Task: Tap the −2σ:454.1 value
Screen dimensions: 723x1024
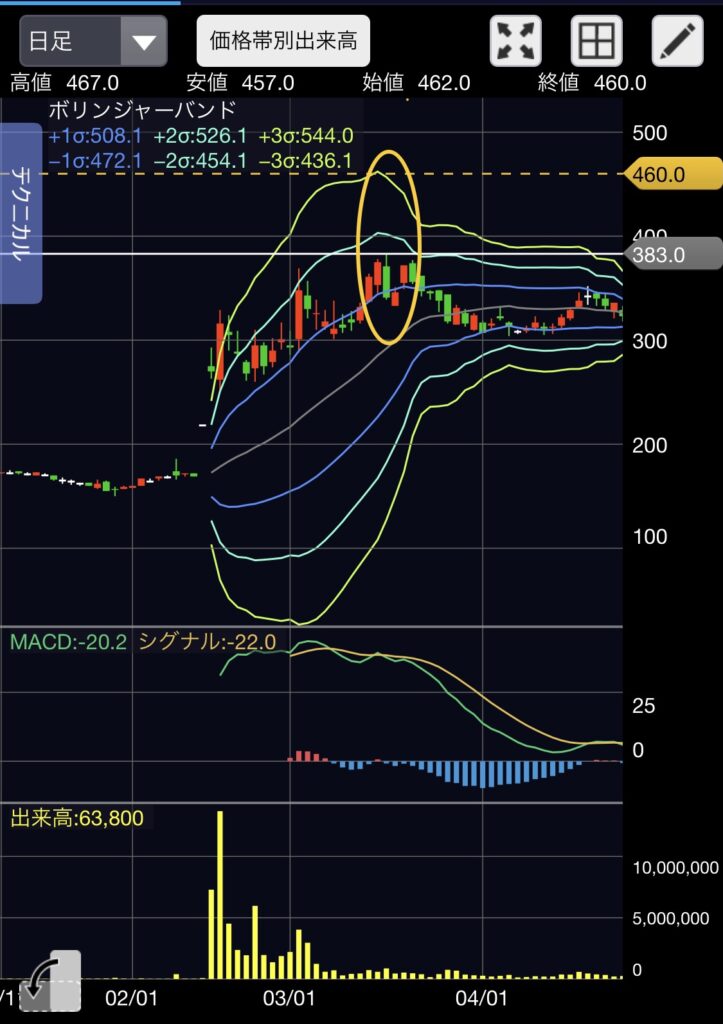Action: (x=201, y=161)
